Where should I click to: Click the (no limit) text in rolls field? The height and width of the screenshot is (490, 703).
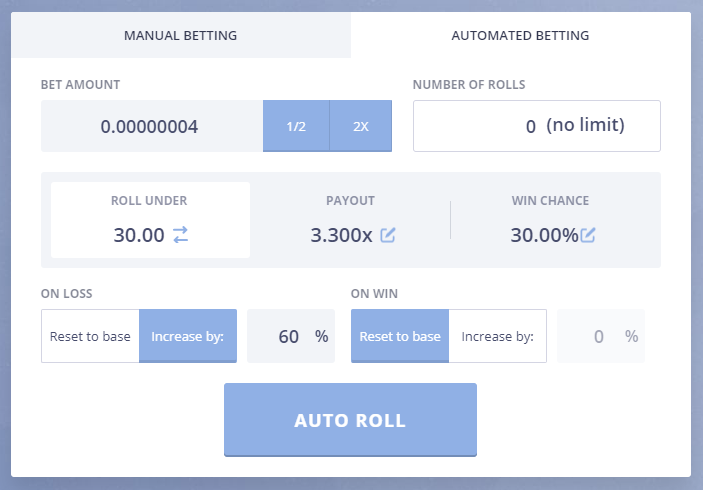585,125
